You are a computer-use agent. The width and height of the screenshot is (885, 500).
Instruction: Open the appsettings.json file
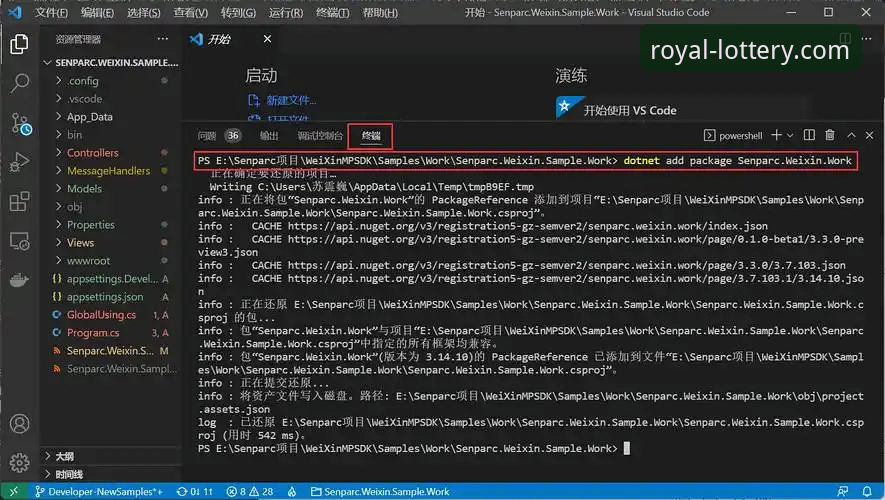(x=111, y=297)
